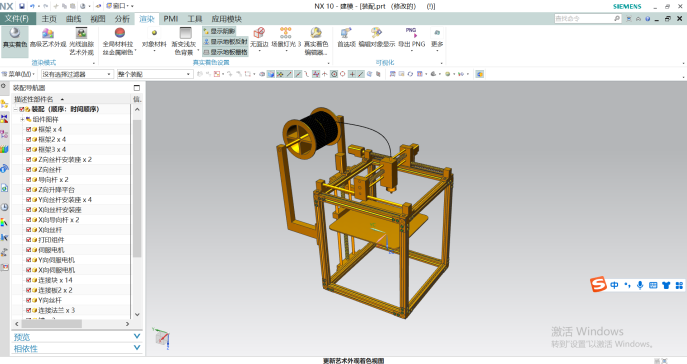Viewport: 687px width, 364px height.
Task: Uncheck the 连接块 x 14 checkbox
Action: (x=28, y=280)
